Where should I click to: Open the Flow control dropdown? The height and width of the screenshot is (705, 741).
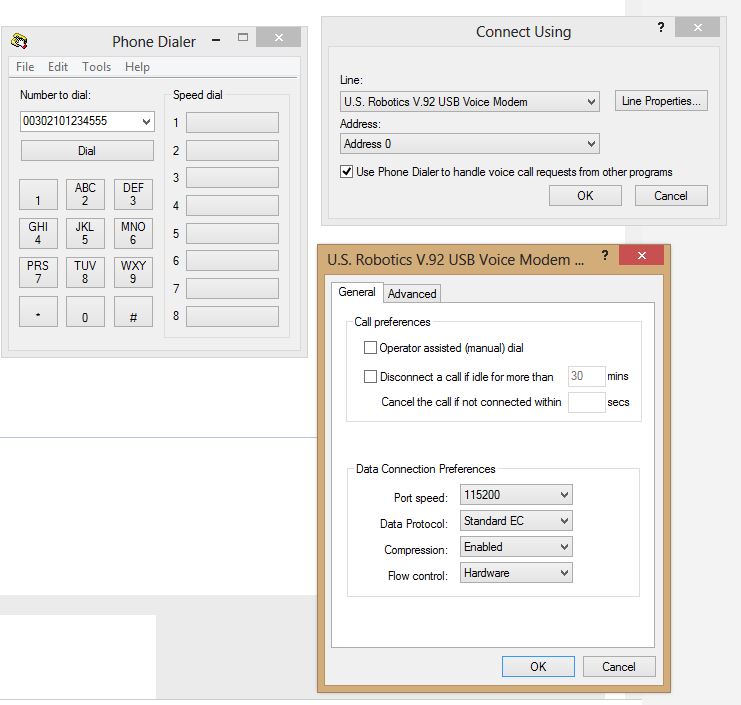coord(516,573)
